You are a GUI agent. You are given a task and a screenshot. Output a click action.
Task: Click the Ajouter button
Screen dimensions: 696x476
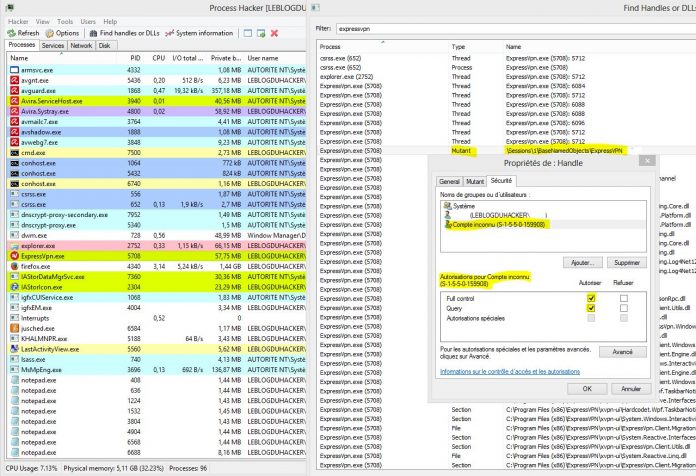coord(583,263)
